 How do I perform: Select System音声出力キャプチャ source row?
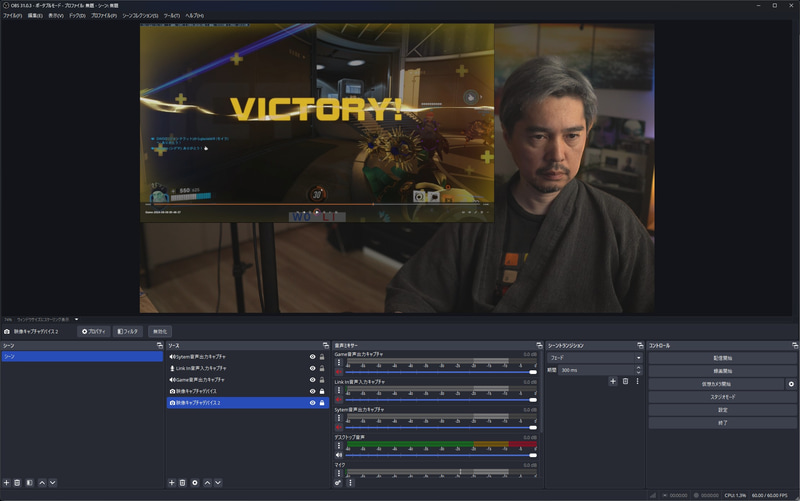click(247, 357)
